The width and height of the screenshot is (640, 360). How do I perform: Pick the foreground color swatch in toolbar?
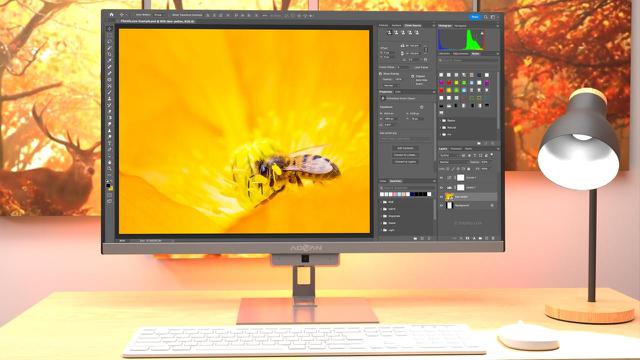pyautogui.click(x=108, y=185)
